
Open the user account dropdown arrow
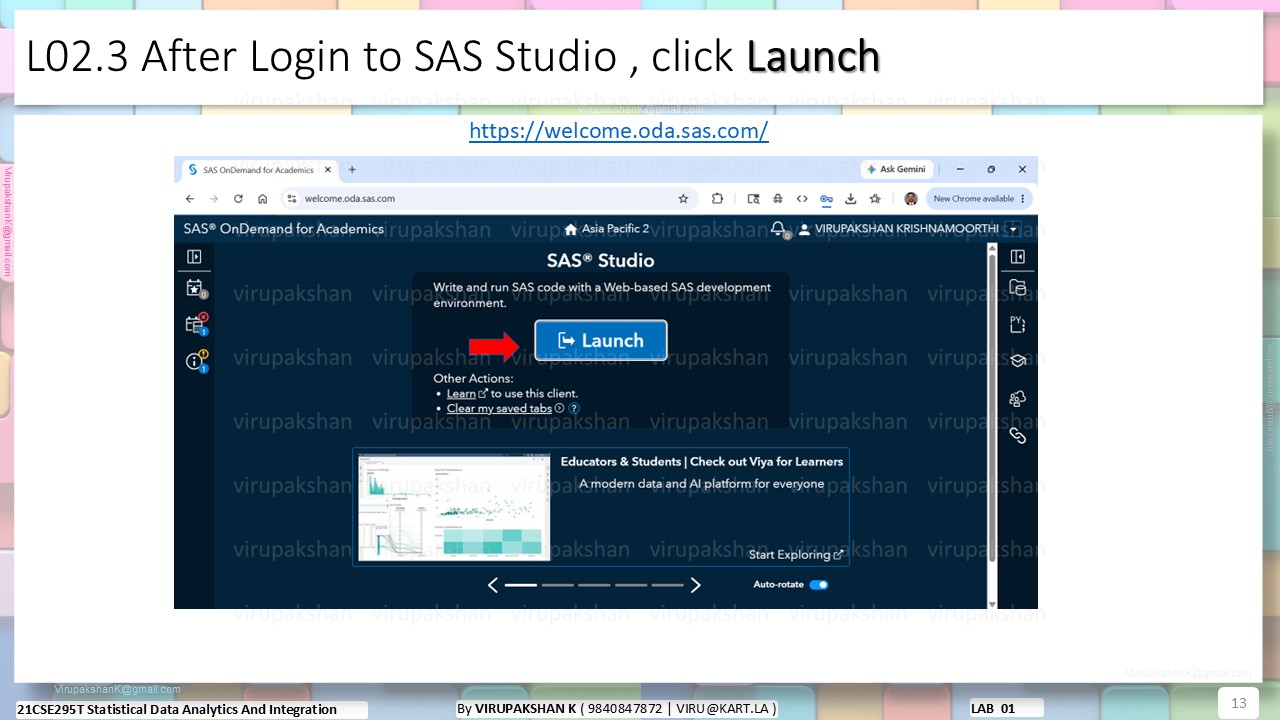coord(1013,229)
